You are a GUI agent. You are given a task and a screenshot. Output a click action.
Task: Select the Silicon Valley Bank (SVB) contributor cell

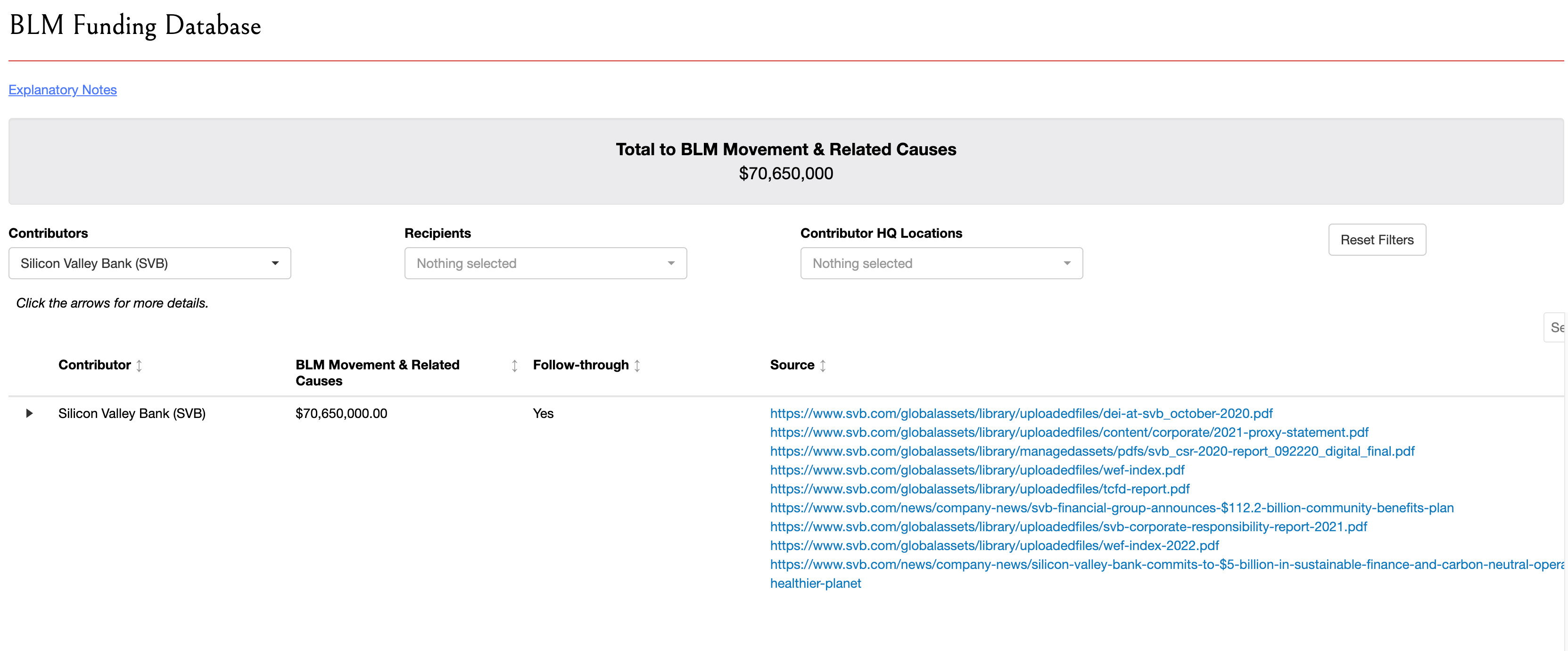click(132, 414)
